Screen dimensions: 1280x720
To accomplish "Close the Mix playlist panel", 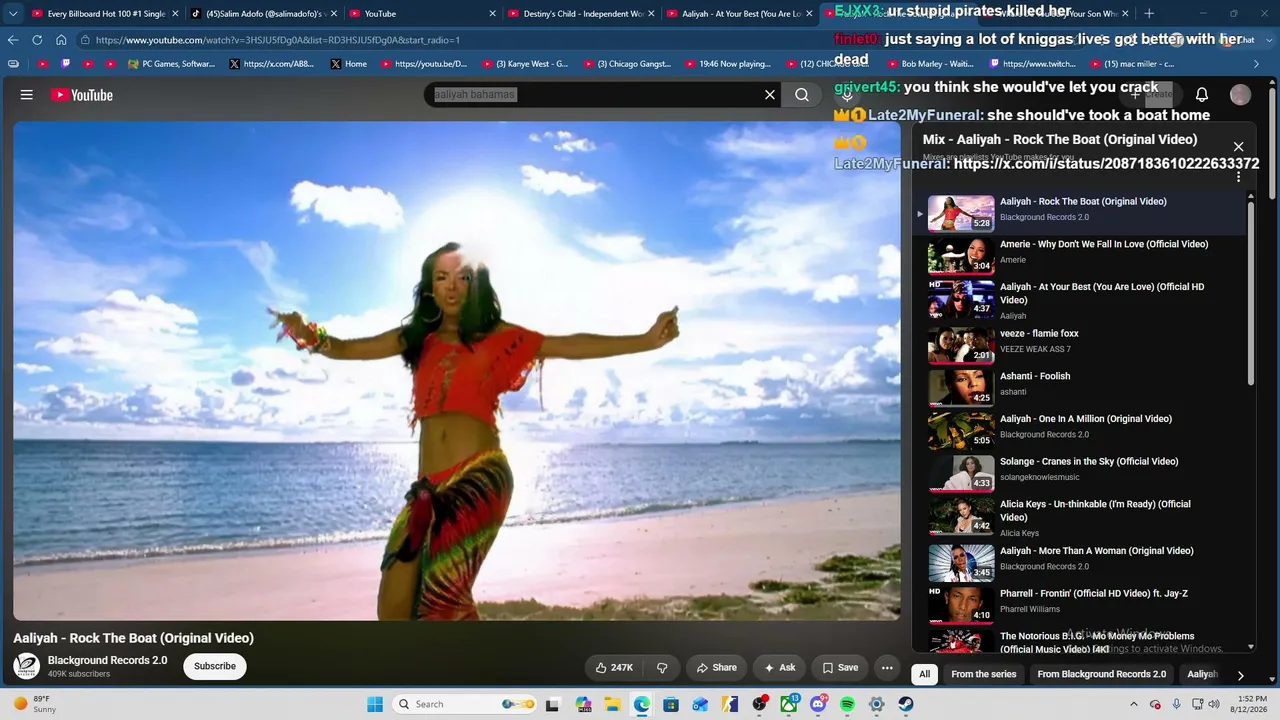I will point(1238,147).
